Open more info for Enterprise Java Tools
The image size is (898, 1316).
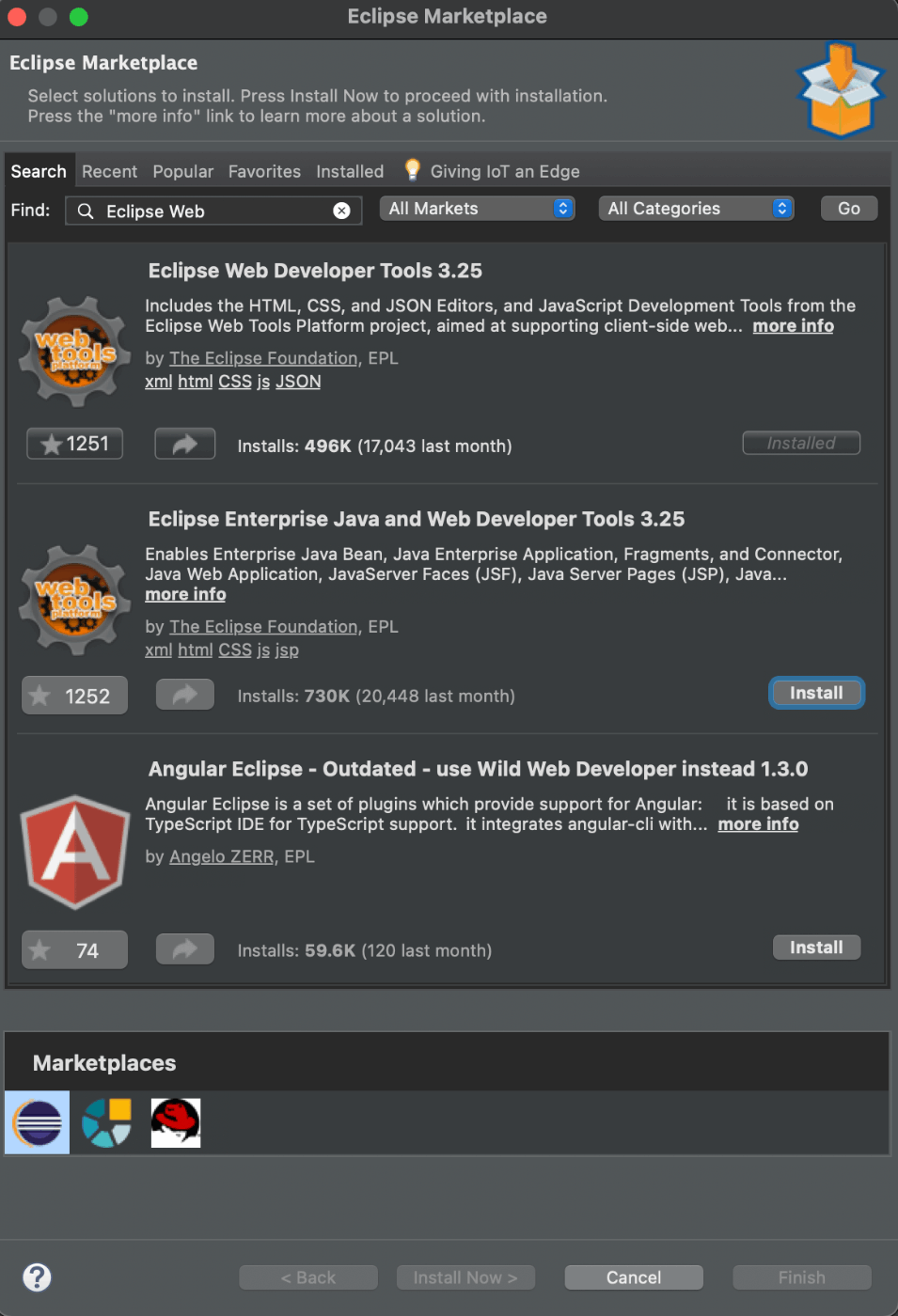[185, 594]
